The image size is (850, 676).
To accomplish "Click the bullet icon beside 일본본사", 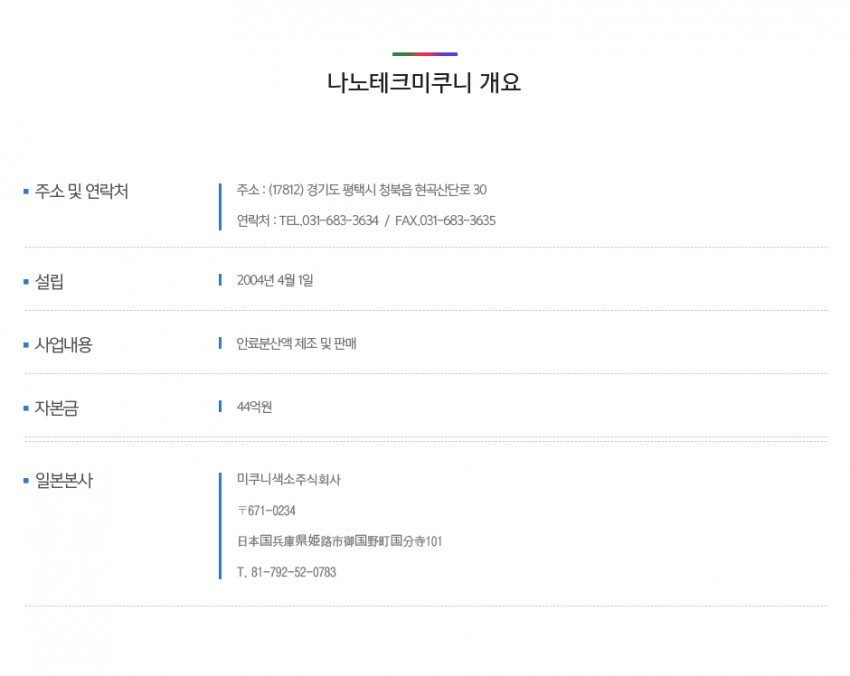I will [26, 480].
